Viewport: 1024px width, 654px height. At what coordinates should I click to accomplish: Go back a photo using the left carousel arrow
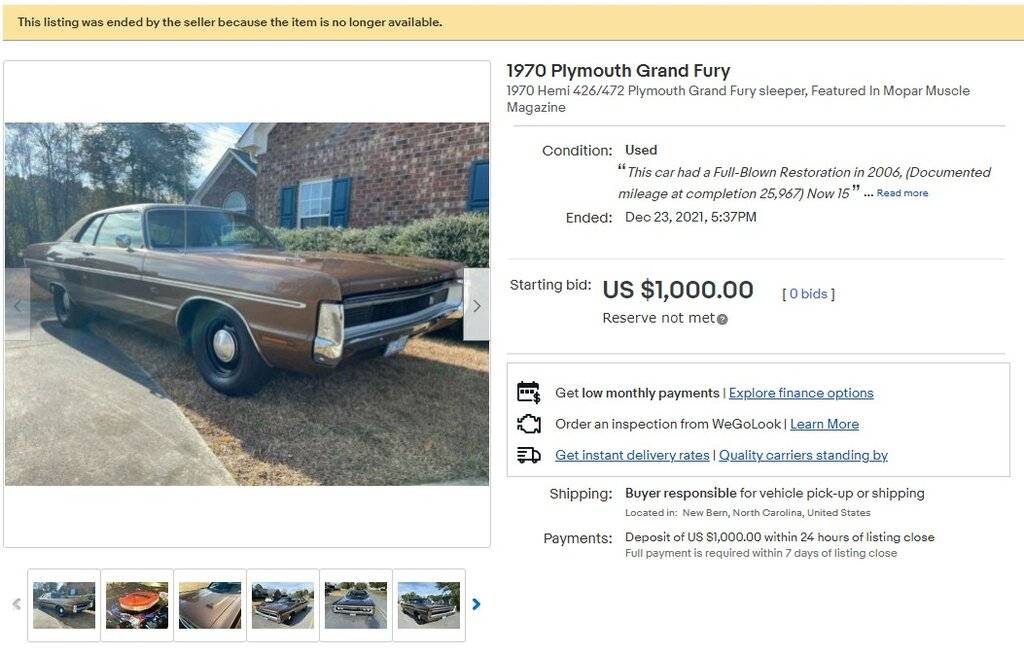click(x=18, y=306)
